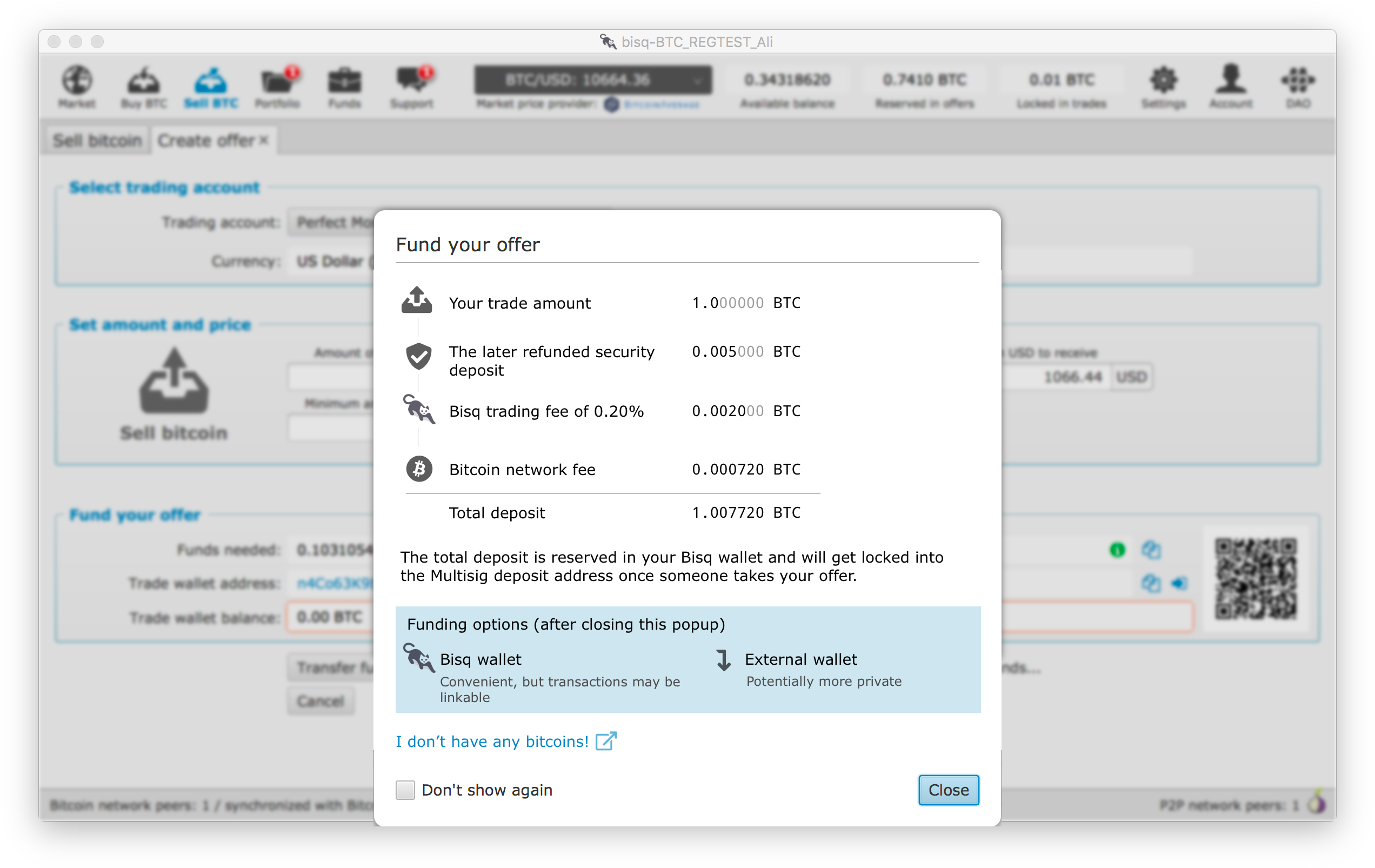The image size is (1375, 868).
Task: Click the Reserved in offers amount
Action: (x=924, y=79)
